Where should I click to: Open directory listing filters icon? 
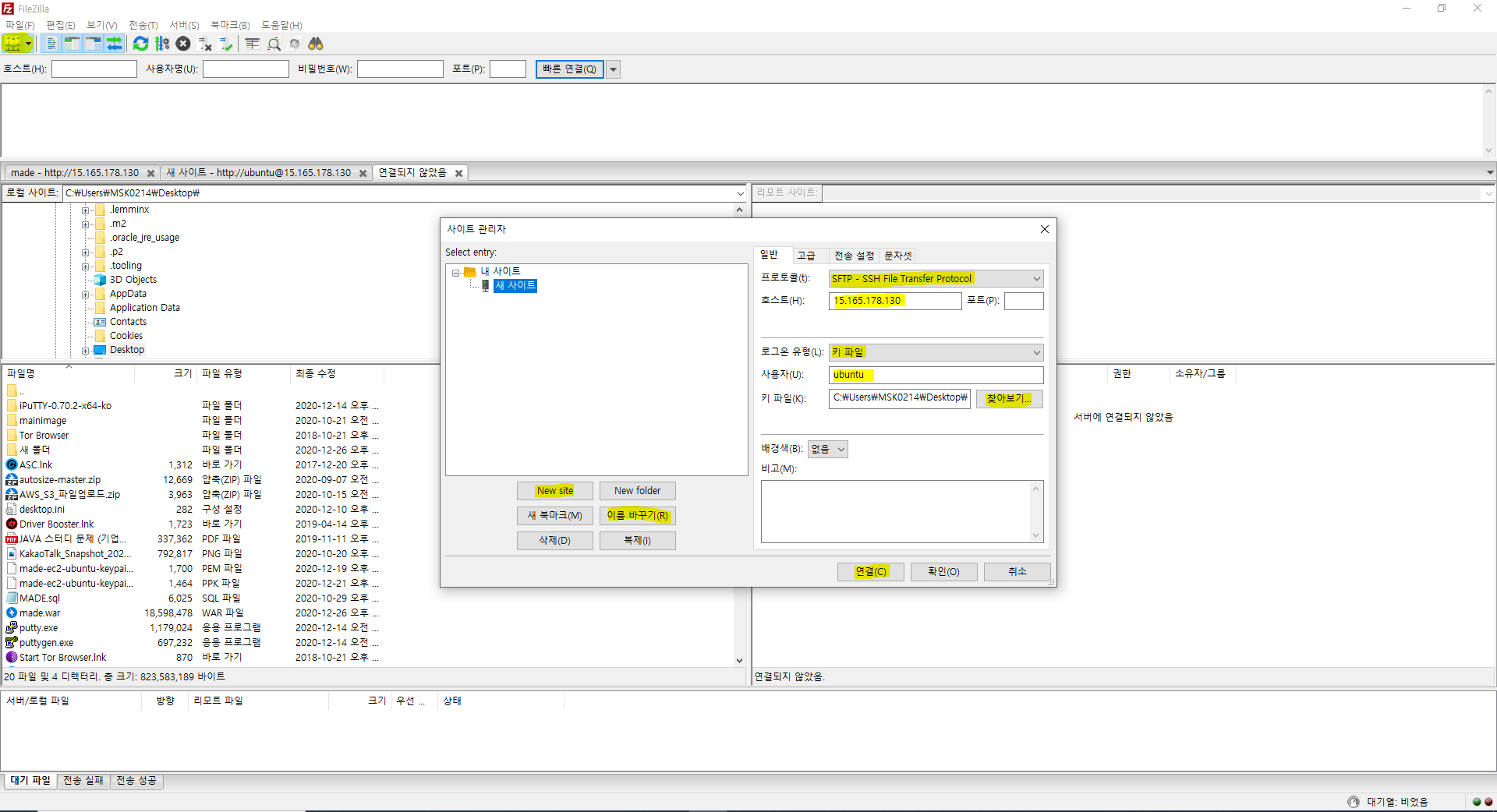pyautogui.click(x=253, y=44)
